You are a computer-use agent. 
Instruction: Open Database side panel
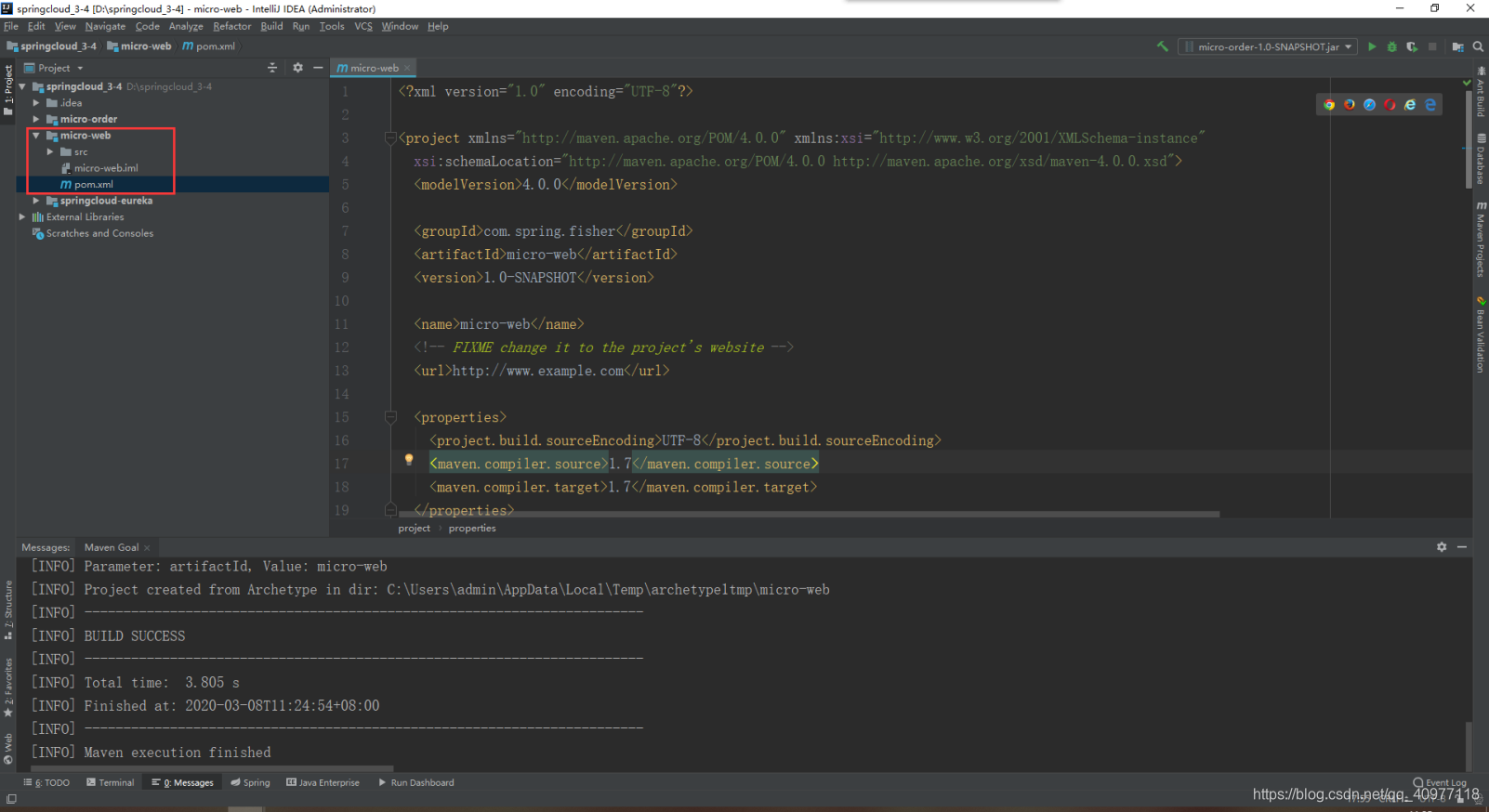click(x=1481, y=159)
